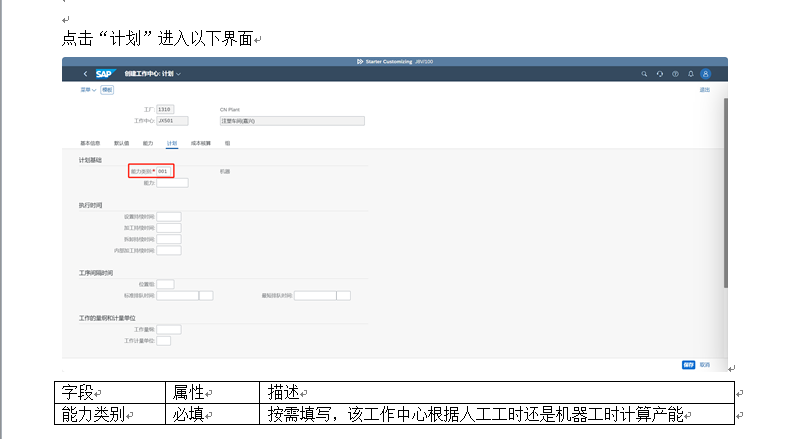Select the 能力 tab
788x439 pixels.
tap(148, 143)
